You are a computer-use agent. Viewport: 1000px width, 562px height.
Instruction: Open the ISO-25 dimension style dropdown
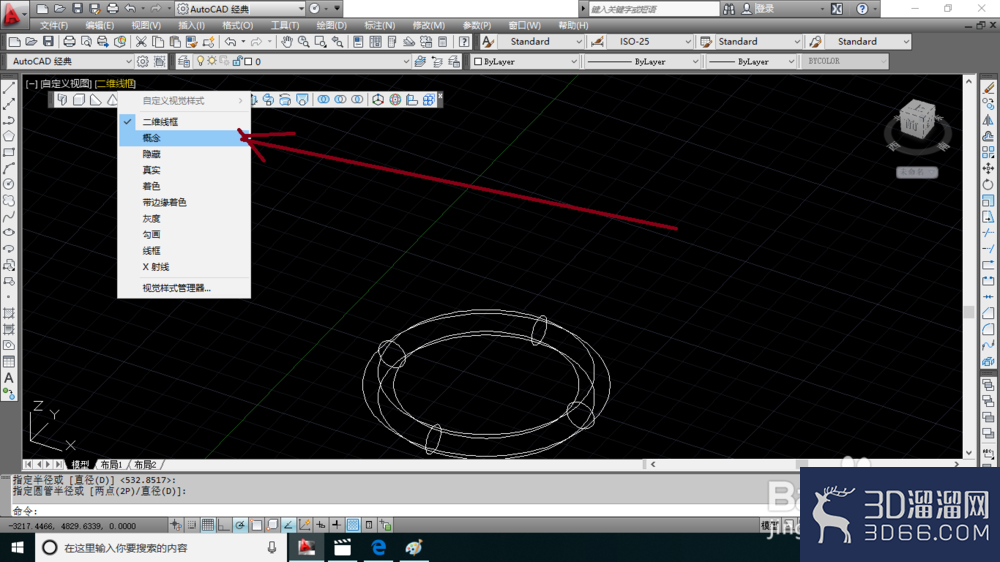tap(650, 42)
